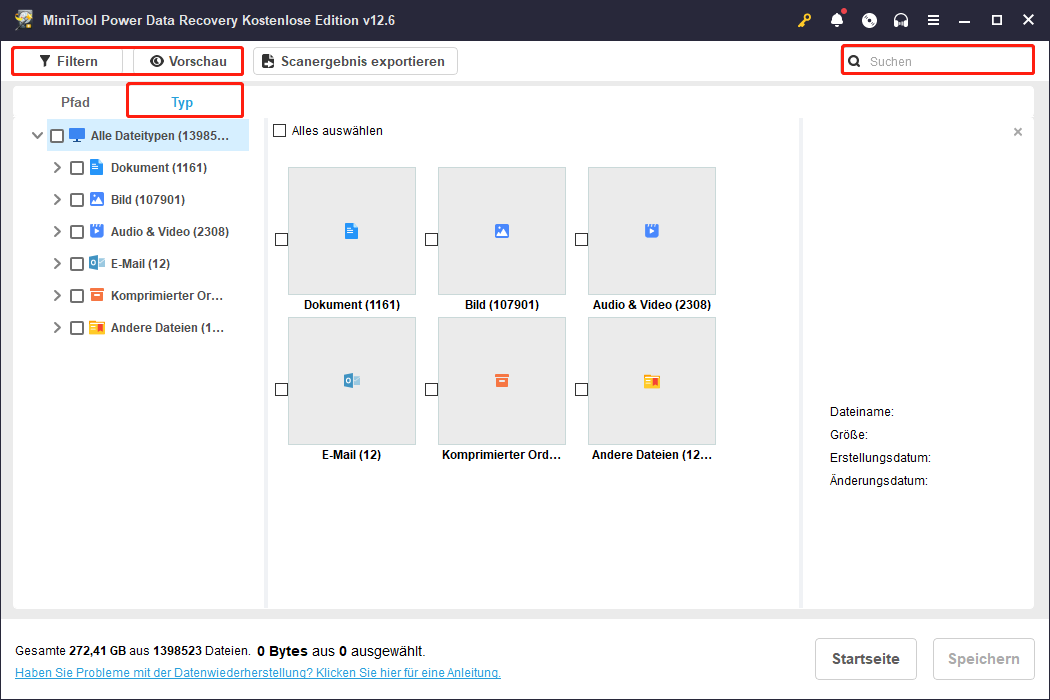Image resolution: width=1050 pixels, height=700 pixels.
Task: Switch to the Pfad tab
Action: point(75,102)
